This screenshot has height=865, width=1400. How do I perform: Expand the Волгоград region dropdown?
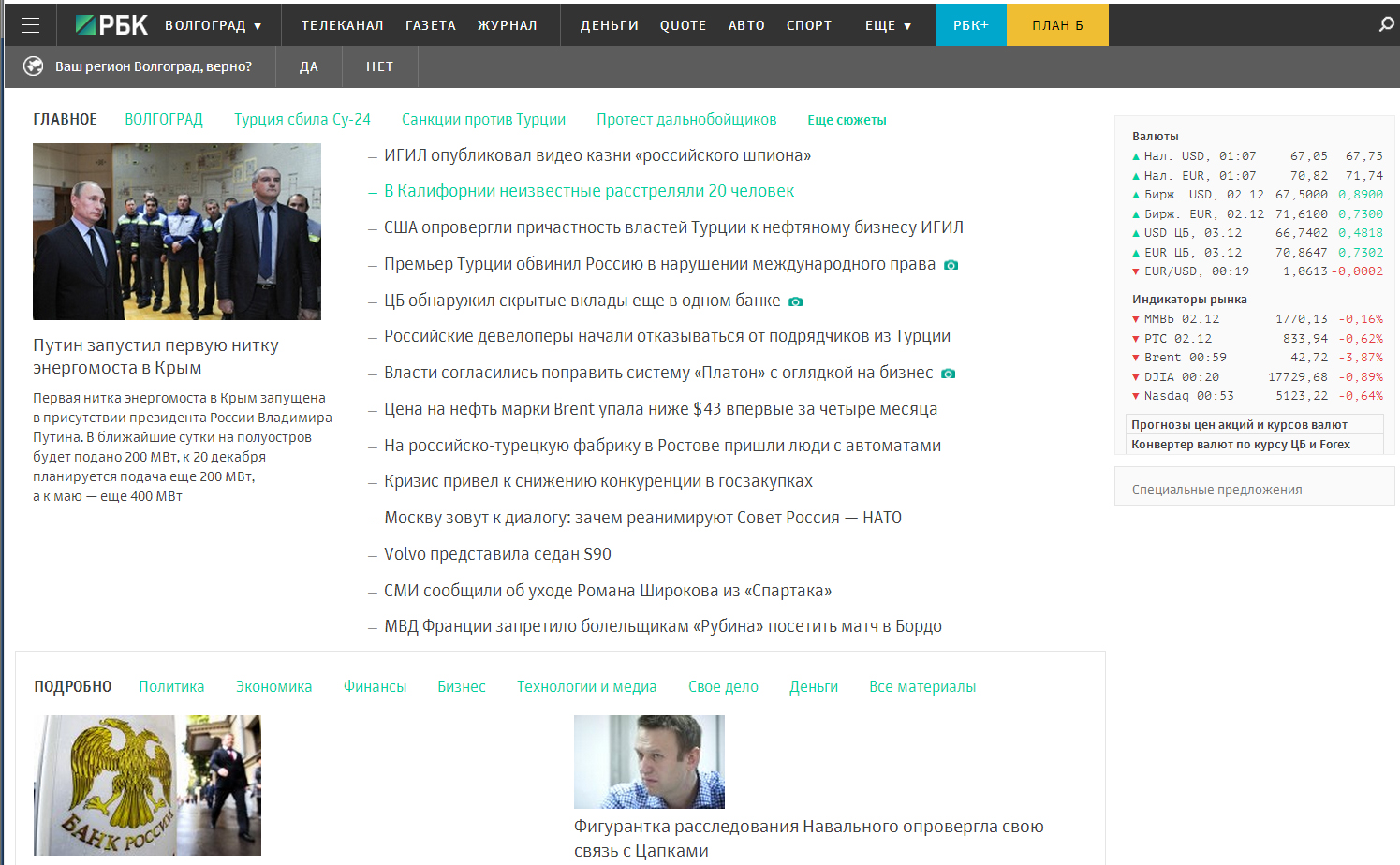pyautogui.click(x=214, y=25)
